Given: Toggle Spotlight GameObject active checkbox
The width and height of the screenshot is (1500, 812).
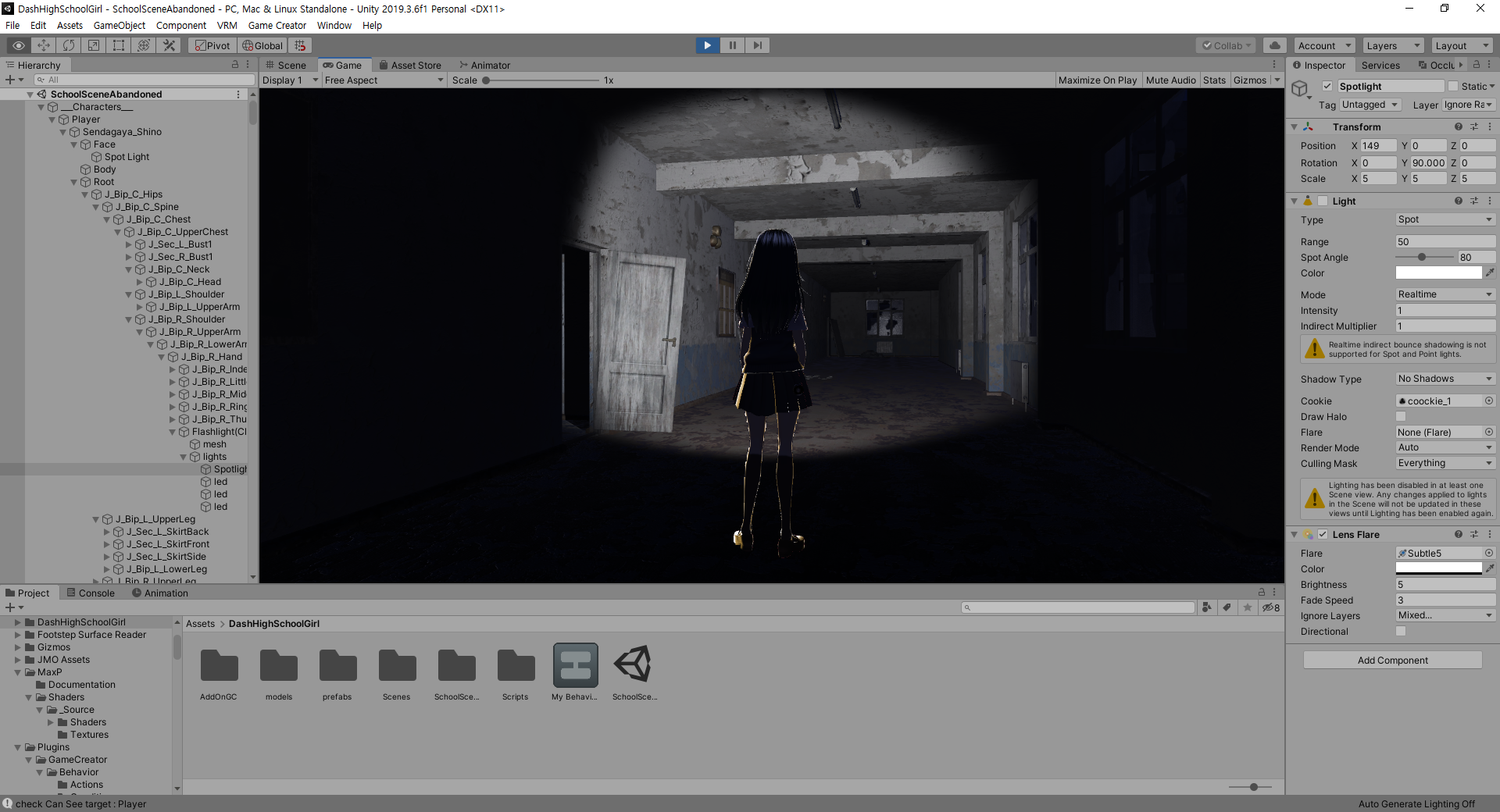Looking at the screenshot, I should click(1327, 86).
